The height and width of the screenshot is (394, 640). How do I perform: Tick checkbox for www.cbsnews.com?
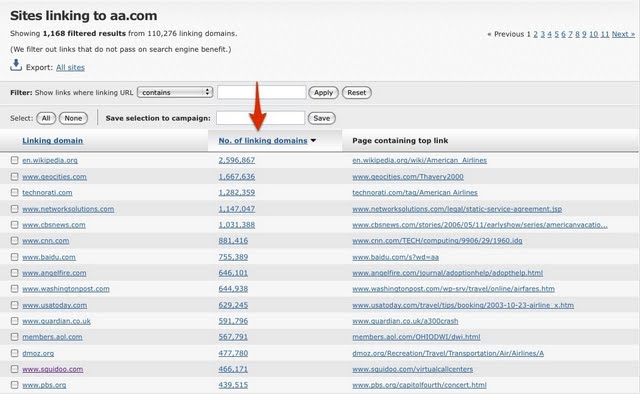[x=15, y=225]
